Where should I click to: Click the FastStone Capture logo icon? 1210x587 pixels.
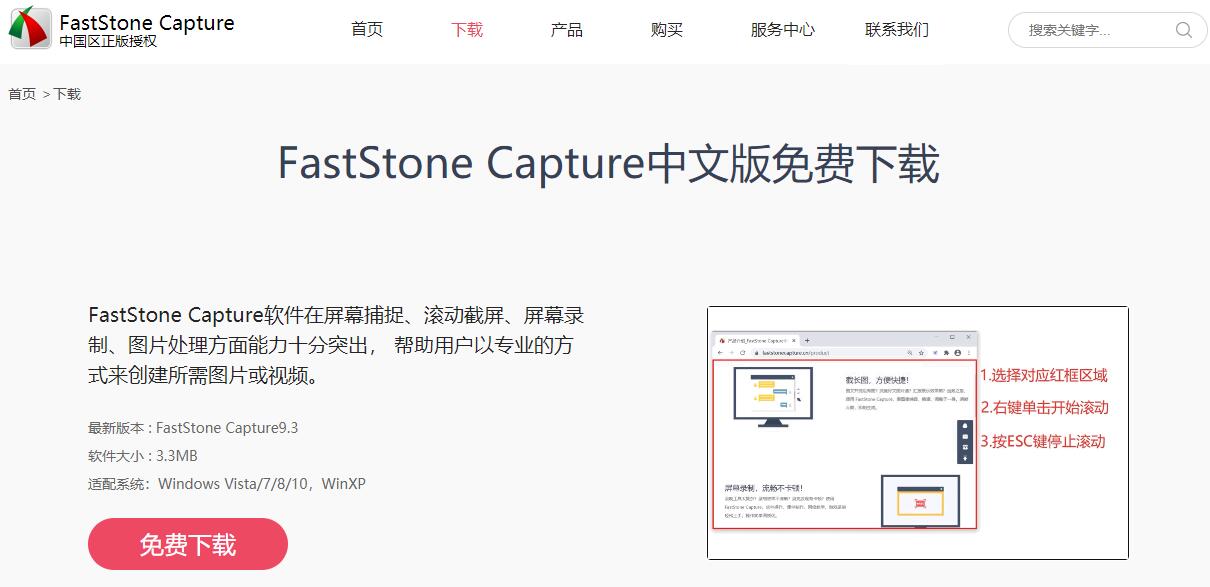tap(30, 28)
